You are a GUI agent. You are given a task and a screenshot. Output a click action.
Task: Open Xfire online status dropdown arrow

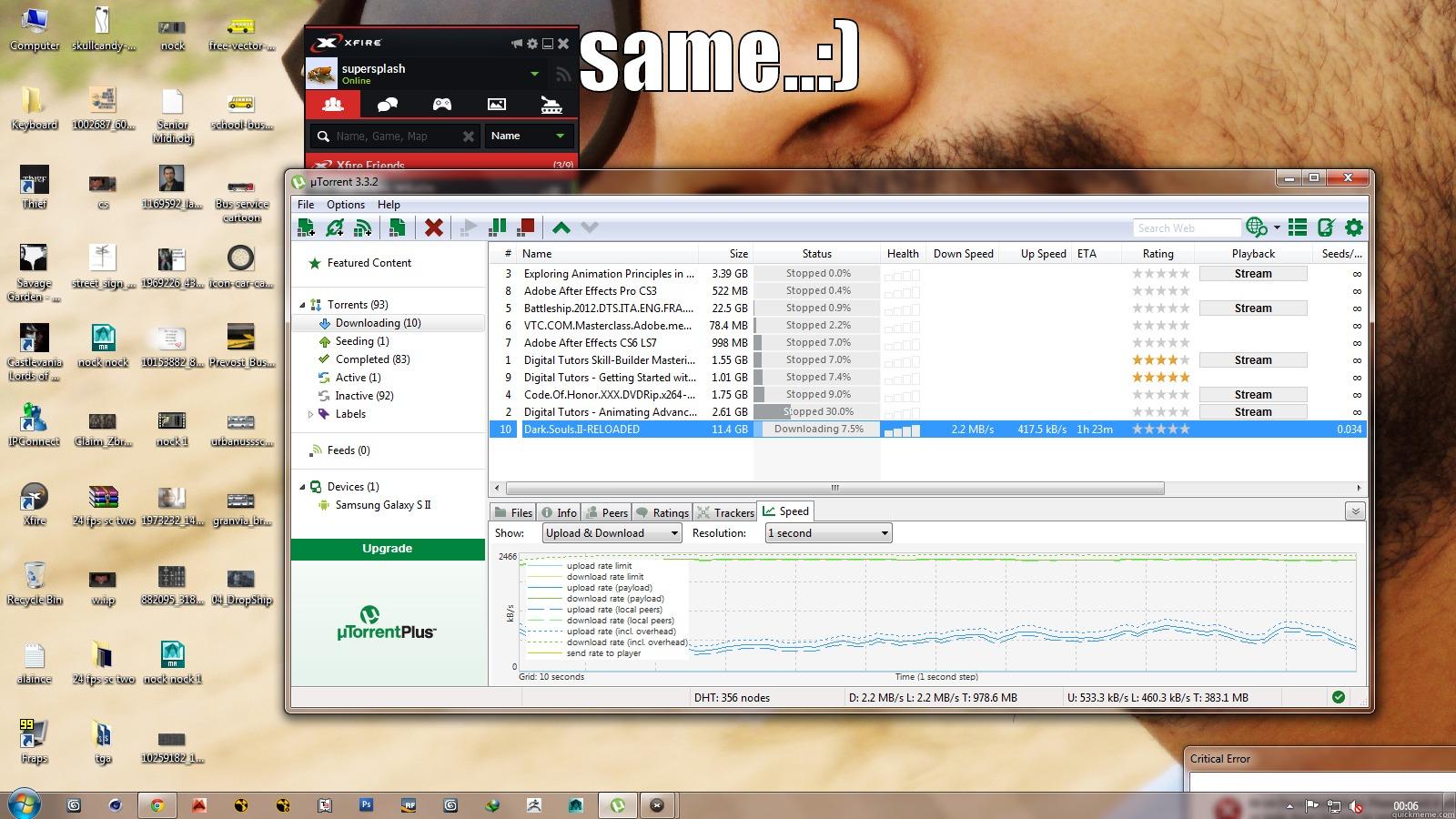pos(535,74)
